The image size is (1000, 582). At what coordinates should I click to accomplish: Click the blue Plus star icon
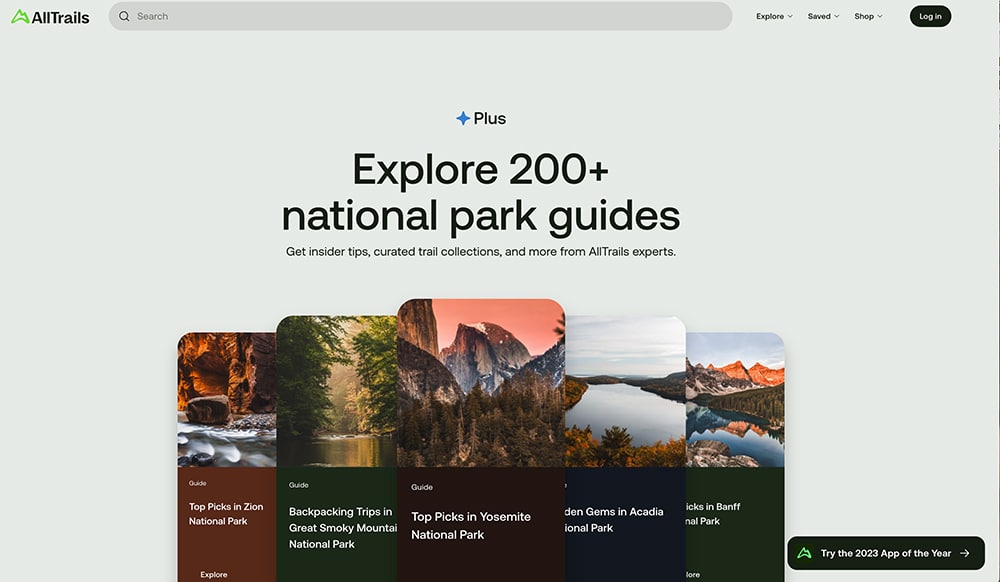(463, 118)
